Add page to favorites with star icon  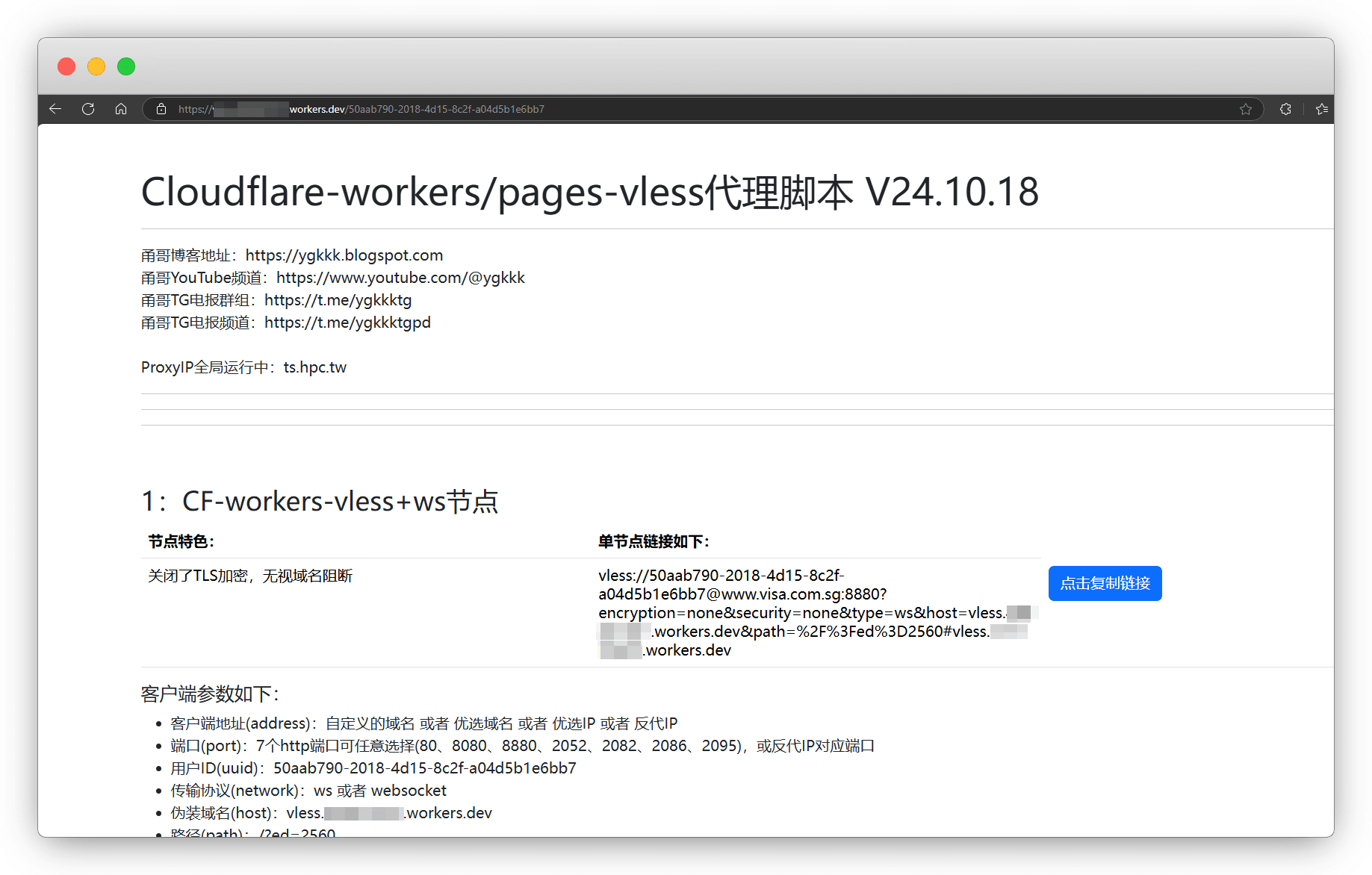1245,109
